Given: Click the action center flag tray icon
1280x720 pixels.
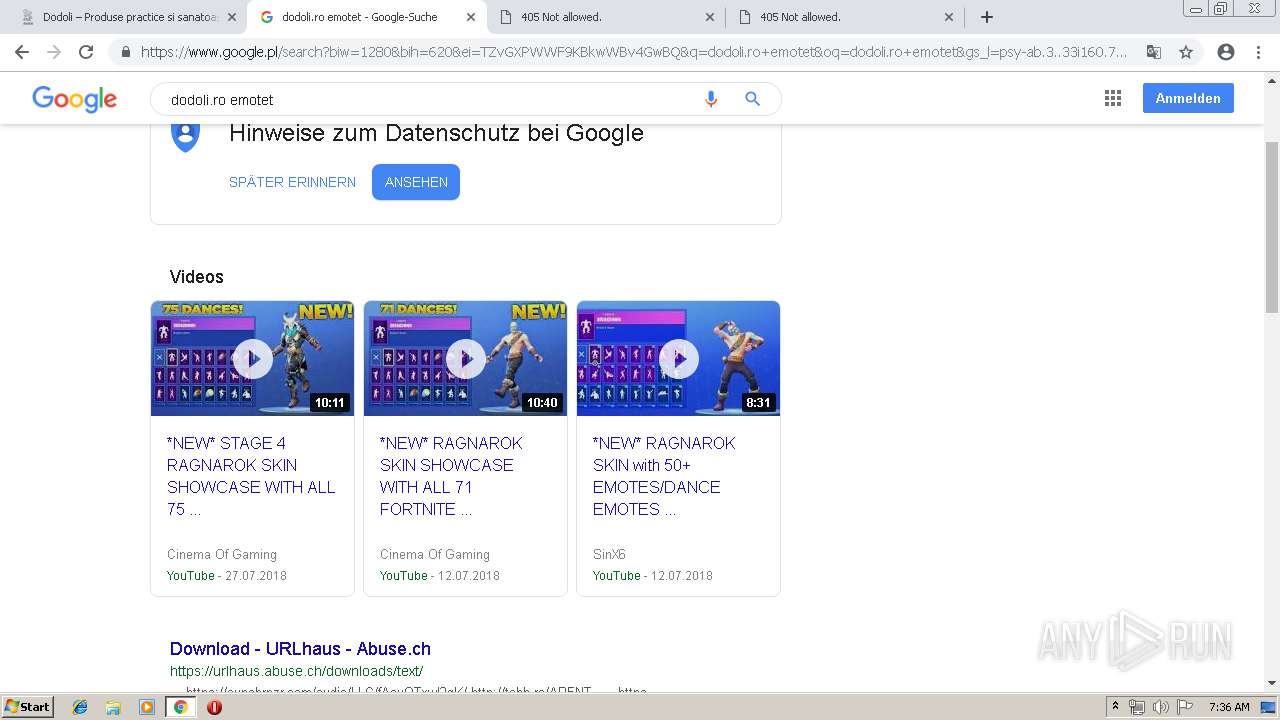Looking at the screenshot, I should [1185, 707].
